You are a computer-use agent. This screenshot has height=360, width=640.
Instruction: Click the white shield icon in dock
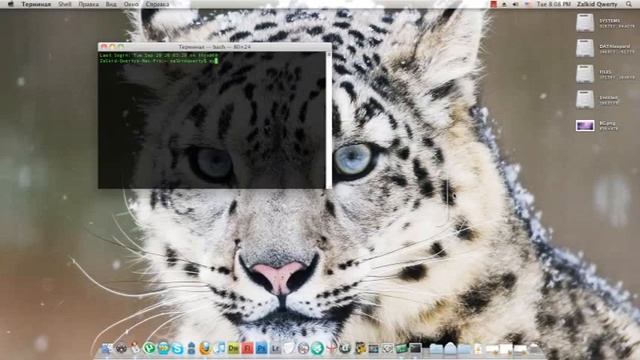pos(289,348)
